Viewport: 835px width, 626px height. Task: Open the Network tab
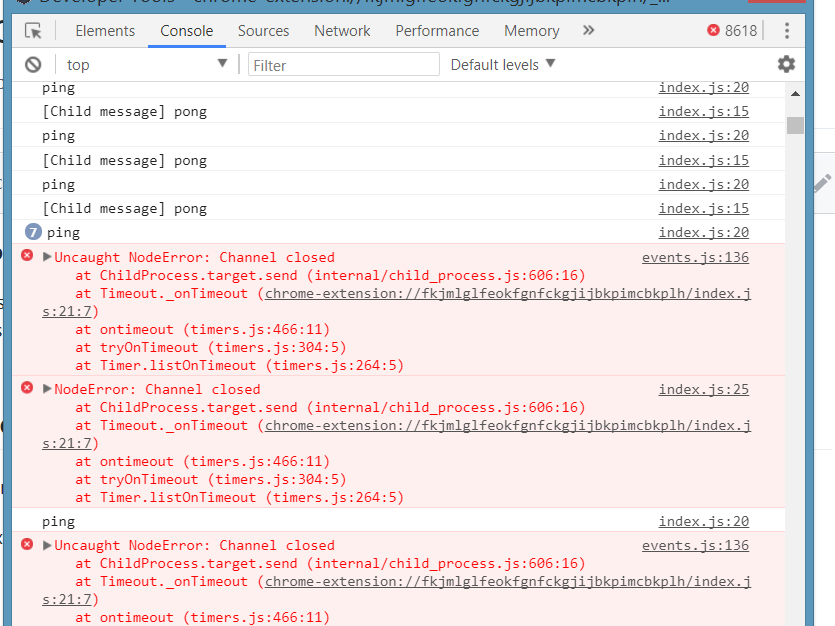click(342, 31)
